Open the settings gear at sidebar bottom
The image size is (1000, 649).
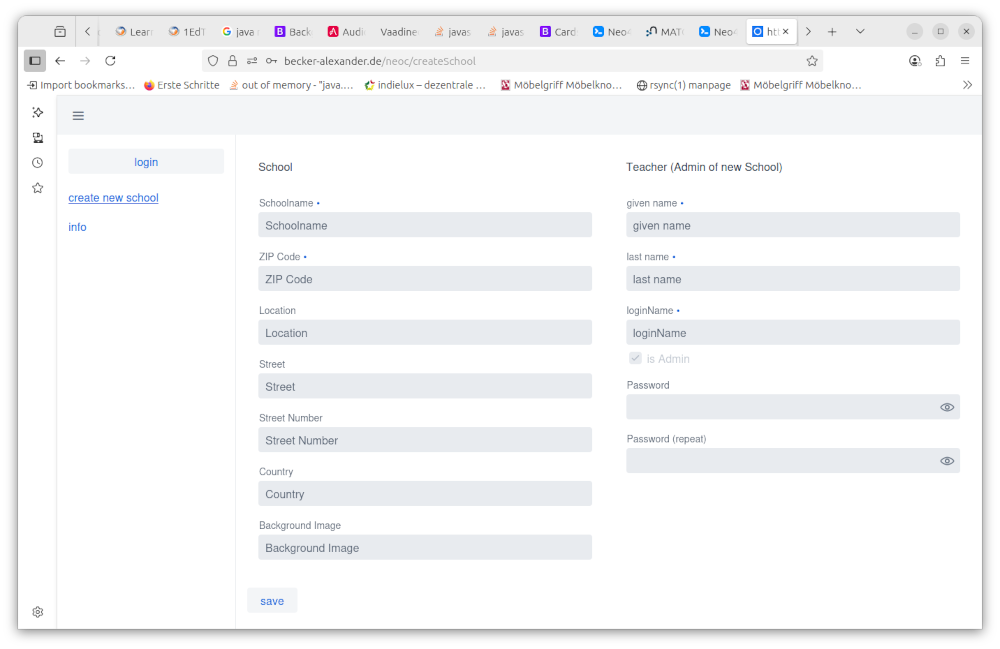coord(37,611)
